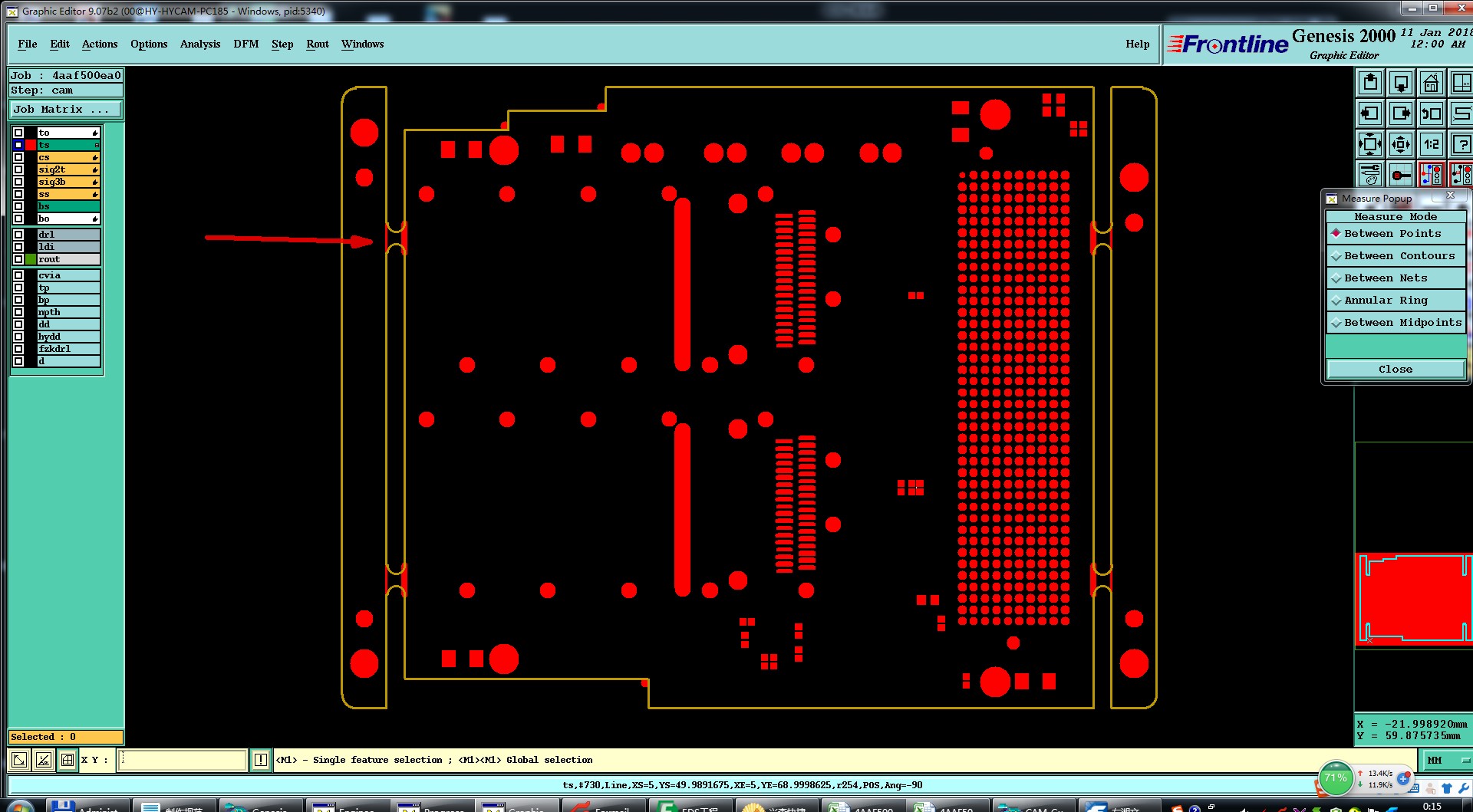Select the 'ldi' layer name
Screen dimensions: 1473x812
(x=69, y=247)
